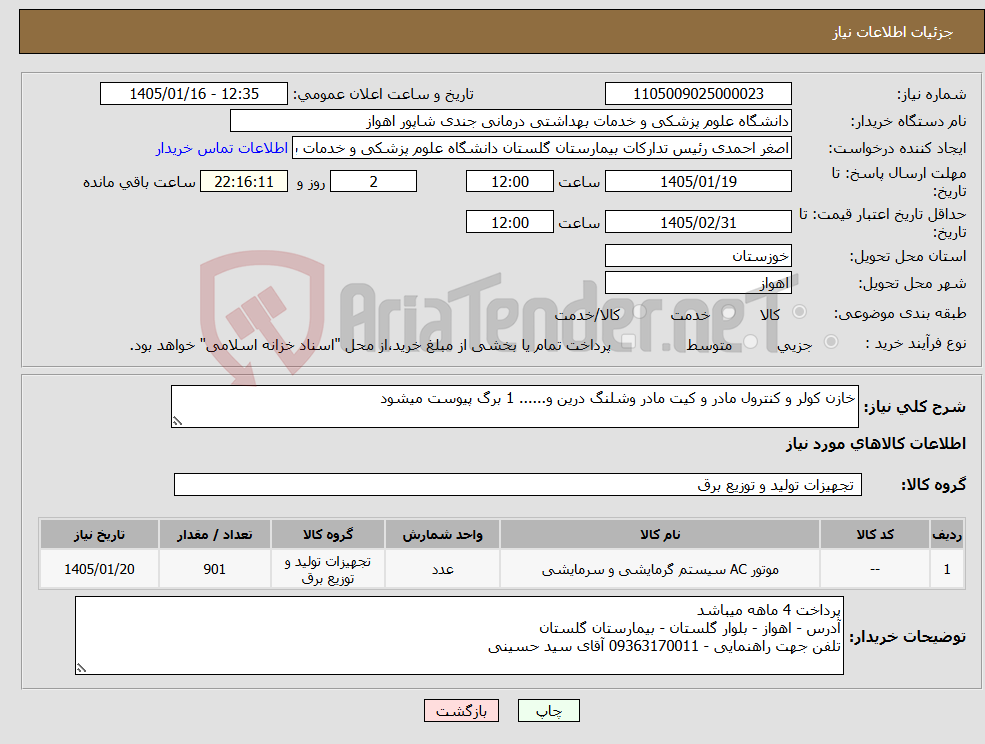
Task: Click the delivery province field خوزستان
Action: (698, 256)
